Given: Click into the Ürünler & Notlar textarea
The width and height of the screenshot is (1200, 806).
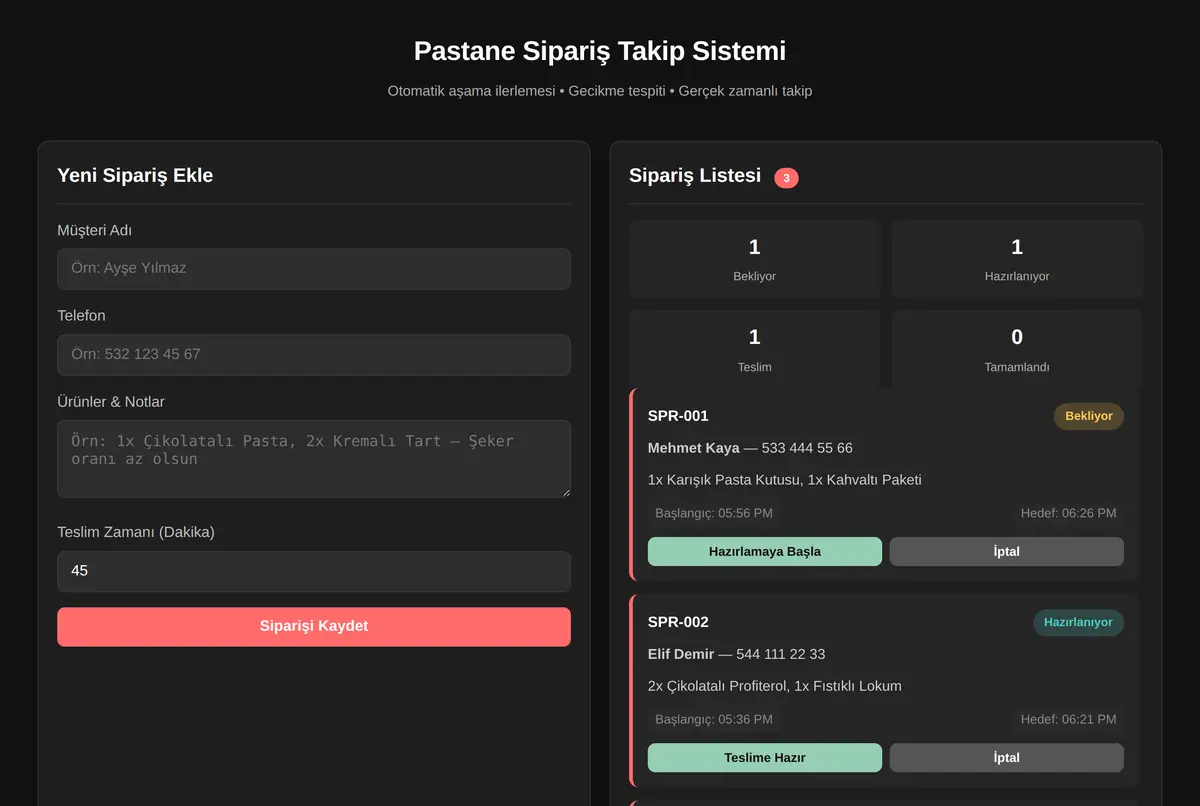Looking at the screenshot, I should tap(314, 459).
